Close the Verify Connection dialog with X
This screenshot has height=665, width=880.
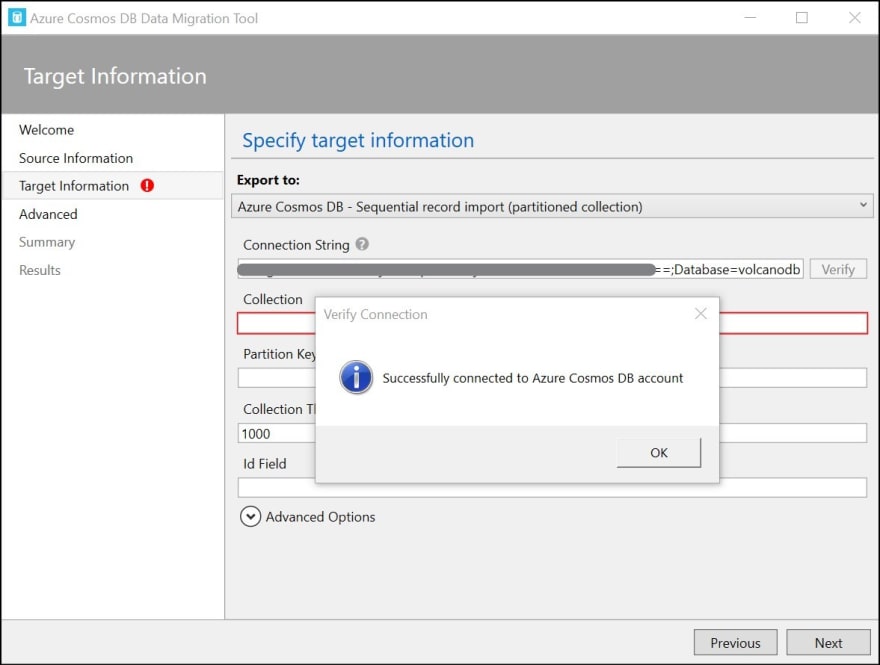pos(700,314)
